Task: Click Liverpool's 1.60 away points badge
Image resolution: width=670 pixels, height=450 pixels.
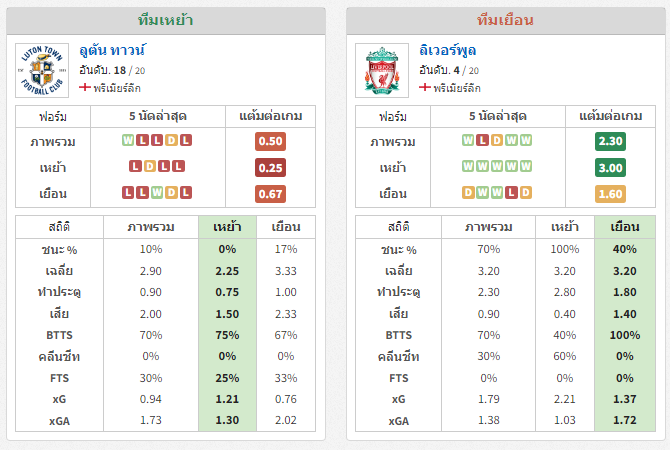Action: 610,194
